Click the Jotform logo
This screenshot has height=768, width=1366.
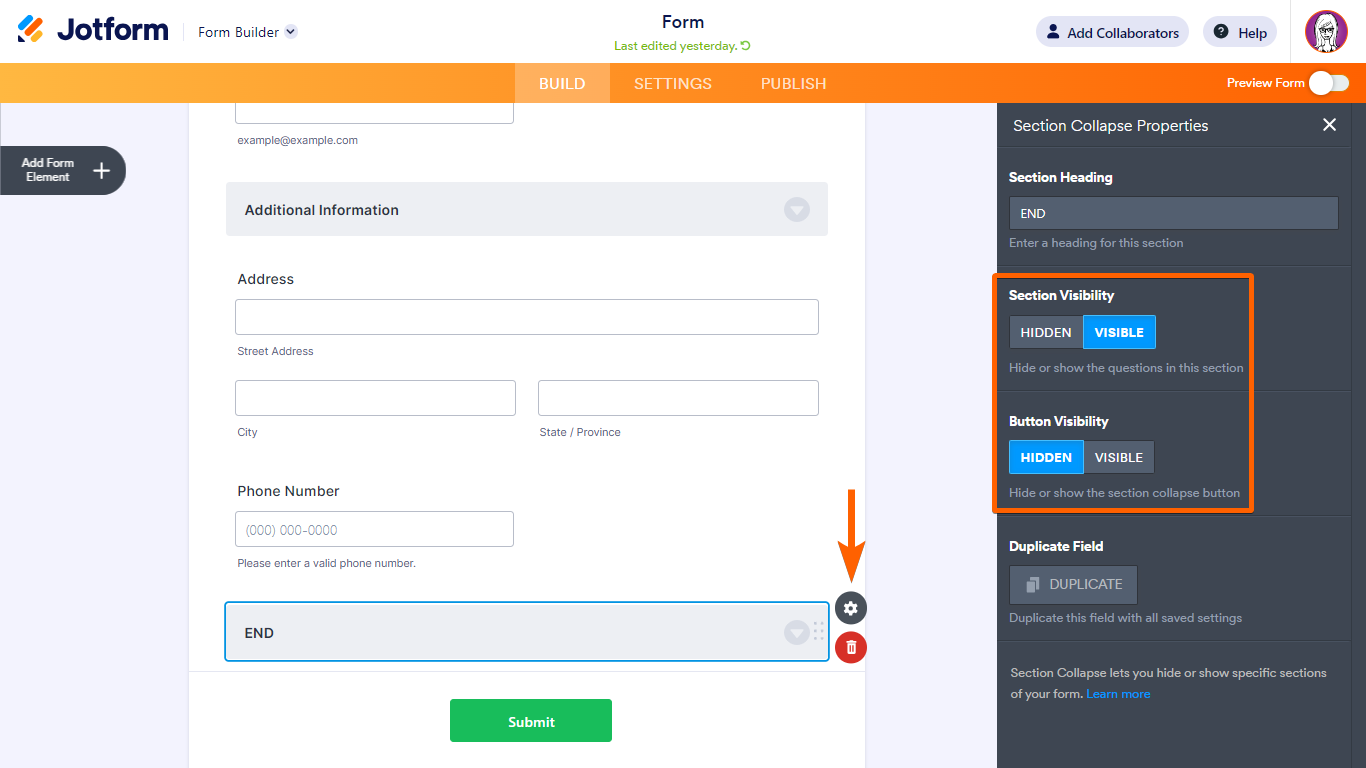pyautogui.click(x=93, y=30)
